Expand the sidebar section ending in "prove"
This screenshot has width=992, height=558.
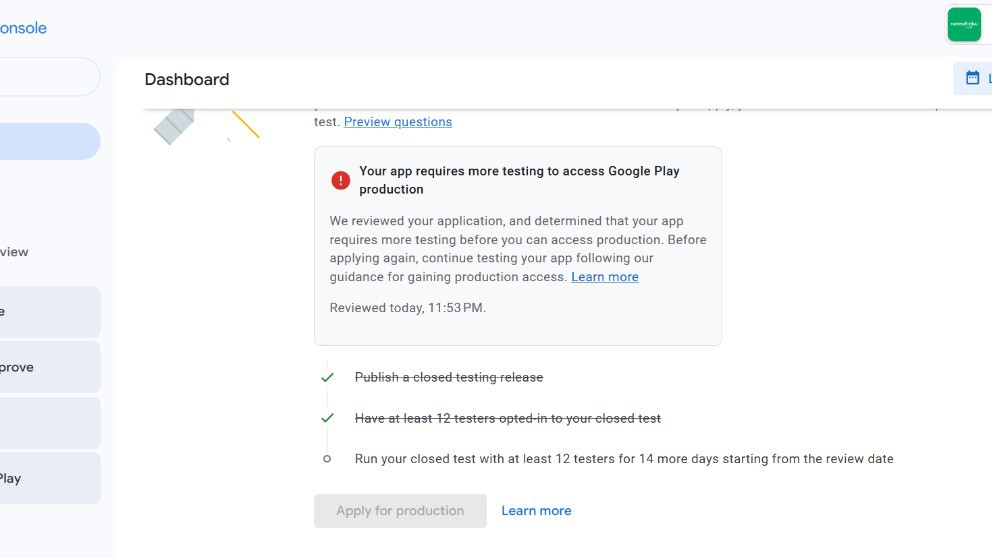click(x=48, y=367)
